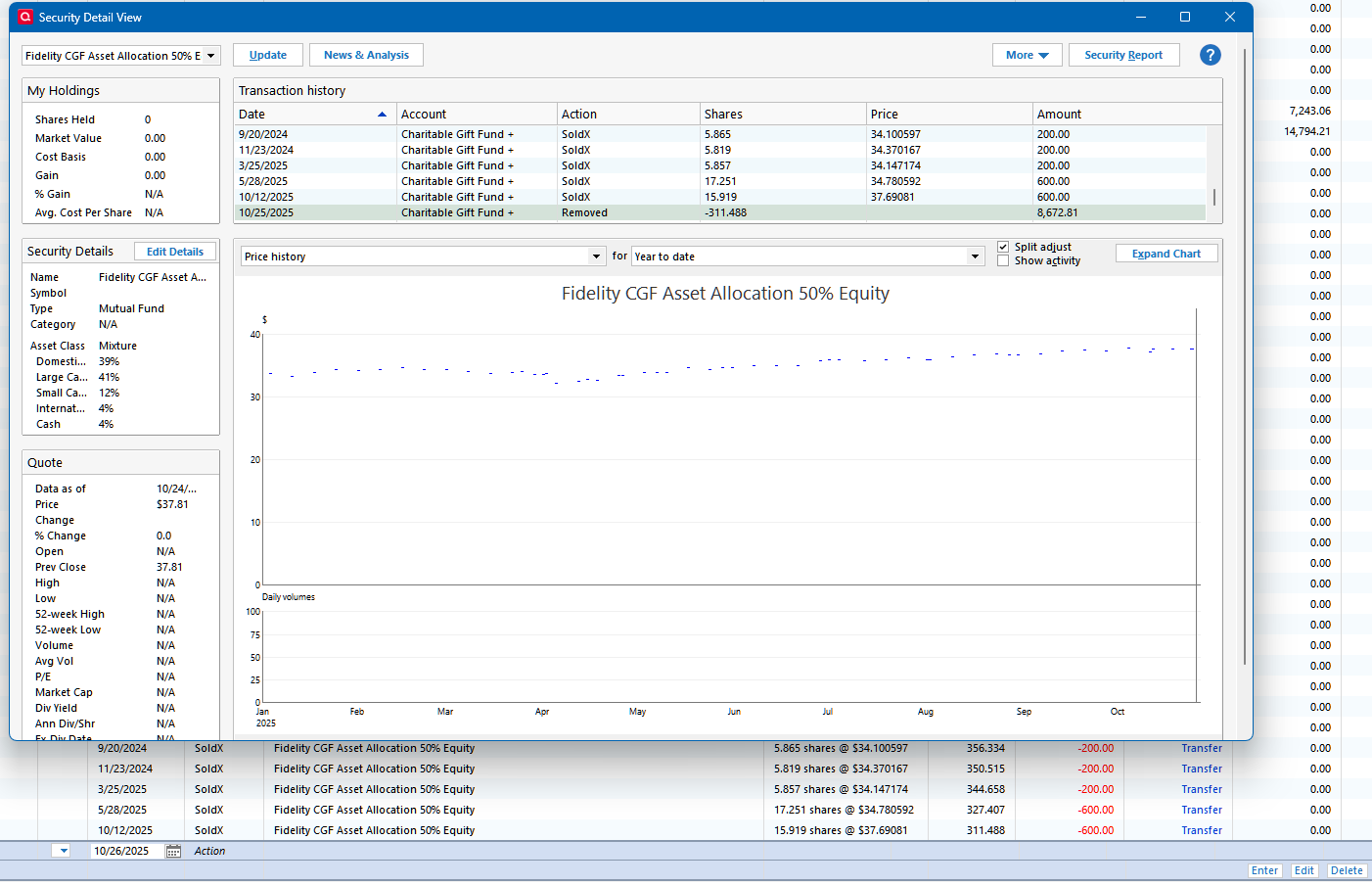1372x886 pixels.
Task: Click the 17.251 shares cell in Transaction history
Action: [x=720, y=181]
